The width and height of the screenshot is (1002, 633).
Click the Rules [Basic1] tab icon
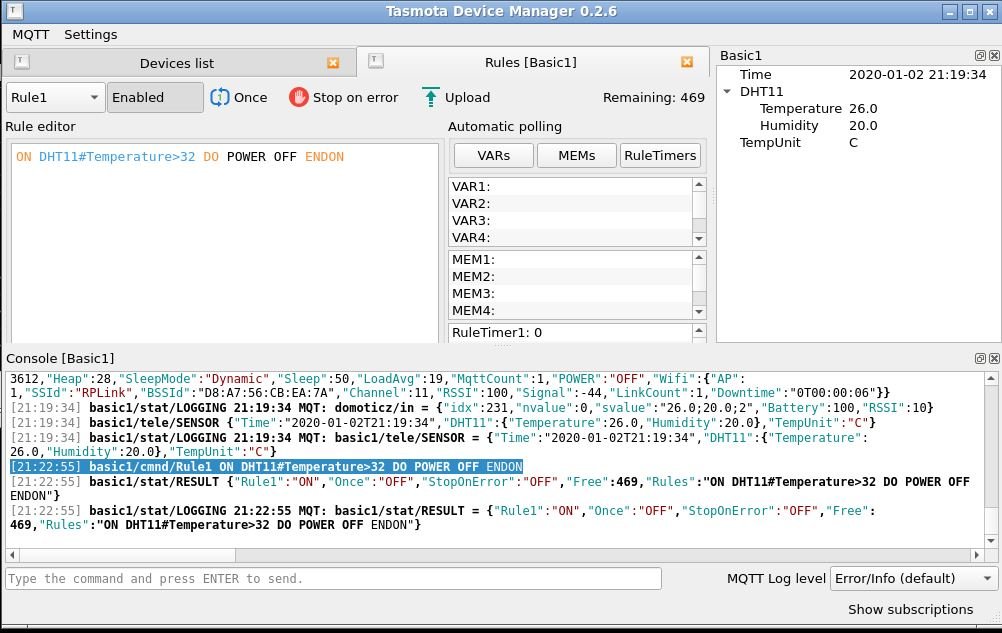point(376,61)
